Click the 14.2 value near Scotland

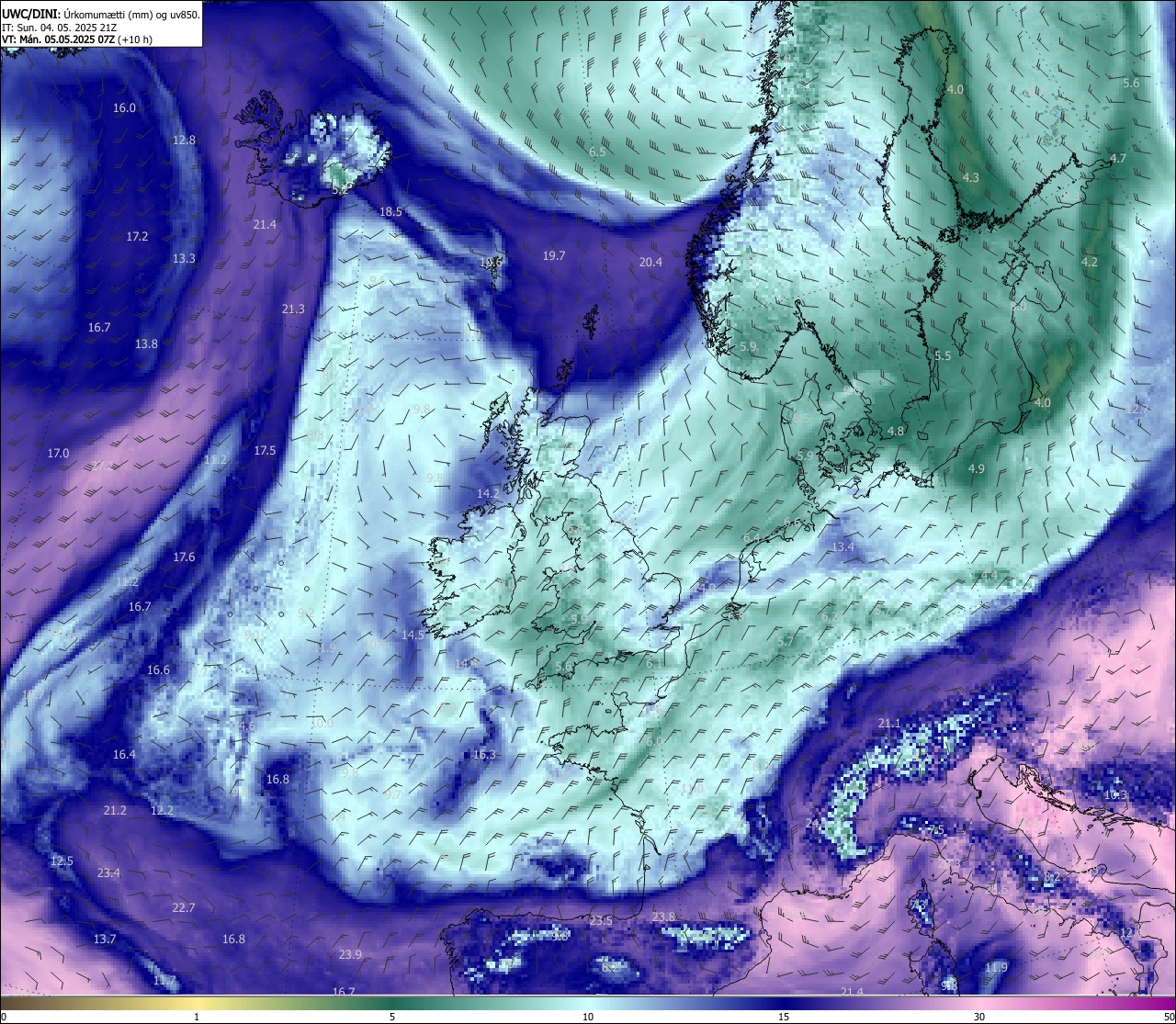click(488, 493)
